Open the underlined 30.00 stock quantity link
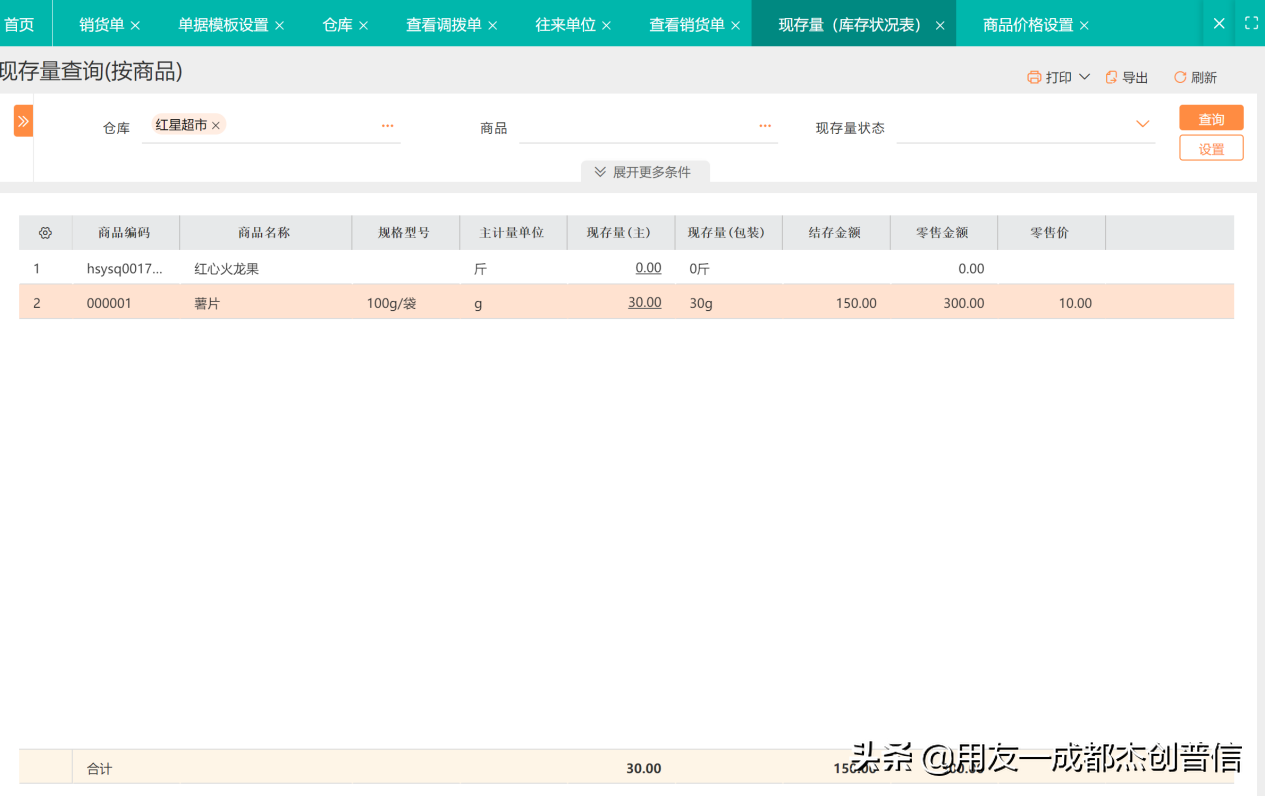This screenshot has height=796, width=1265. (644, 302)
